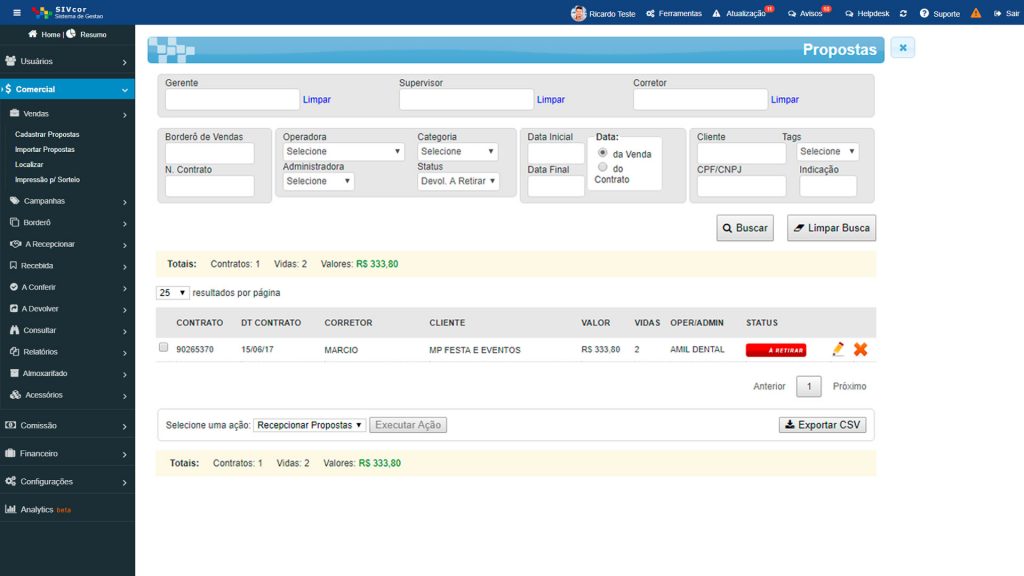Open the Recebida sidebar menu
The width and height of the screenshot is (1024, 576).
coord(67,265)
